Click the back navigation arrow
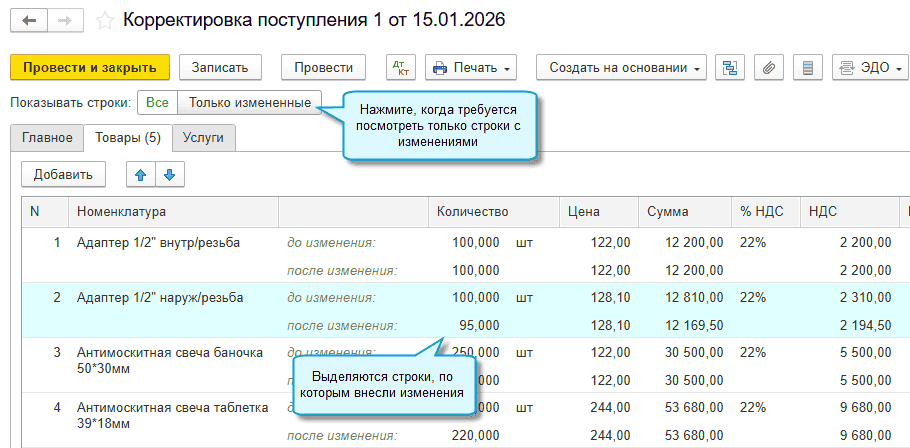This screenshot has height=448, width=910. coord(28,20)
